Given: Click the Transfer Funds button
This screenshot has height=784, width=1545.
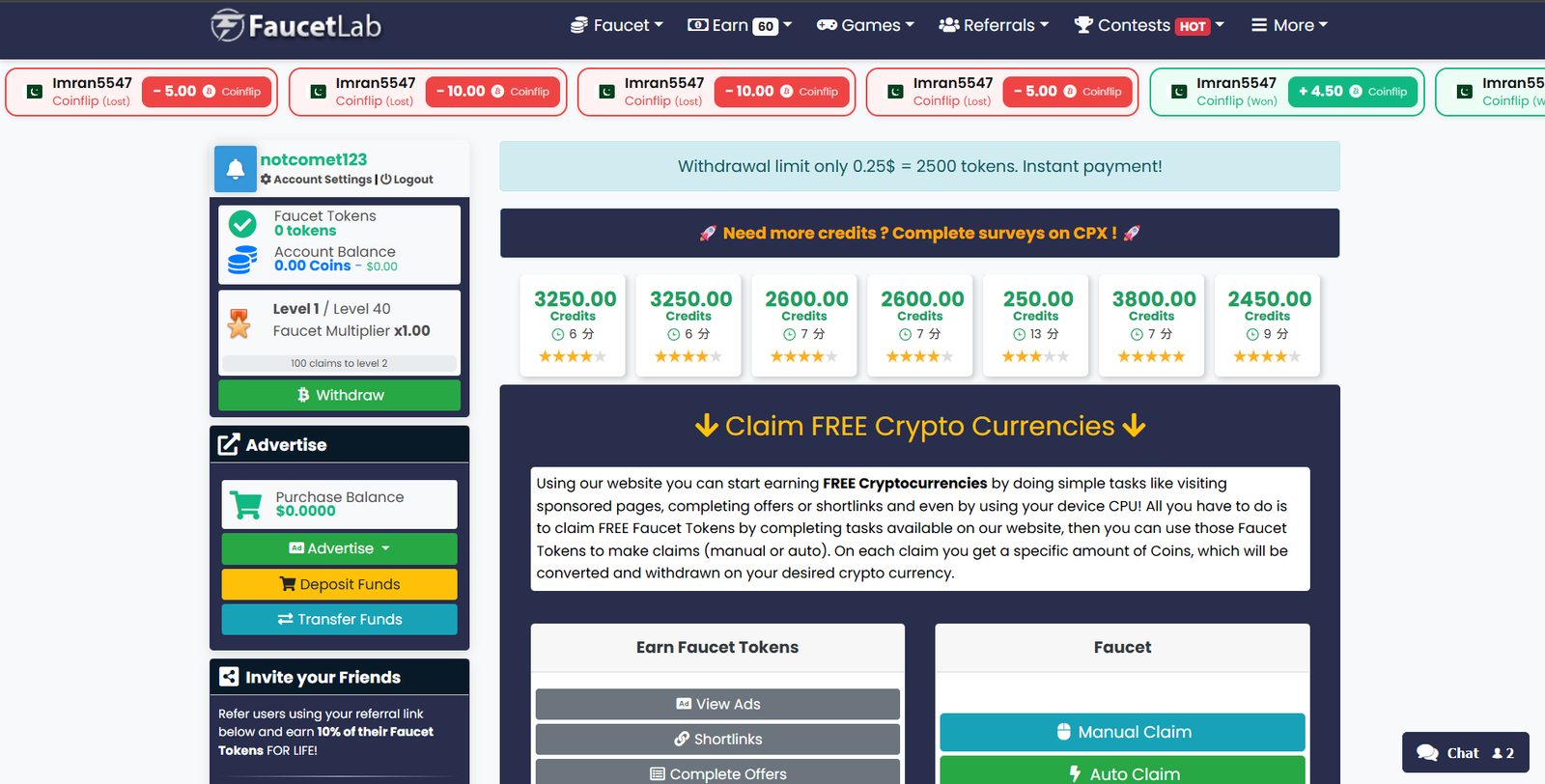Looking at the screenshot, I should [x=339, y=619].
